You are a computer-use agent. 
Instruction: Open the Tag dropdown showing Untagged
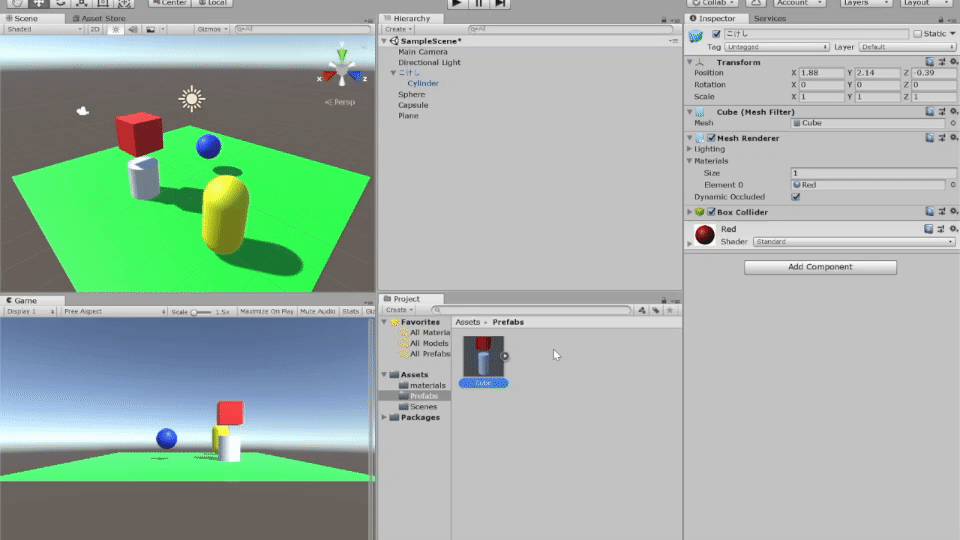click(778, 47)
